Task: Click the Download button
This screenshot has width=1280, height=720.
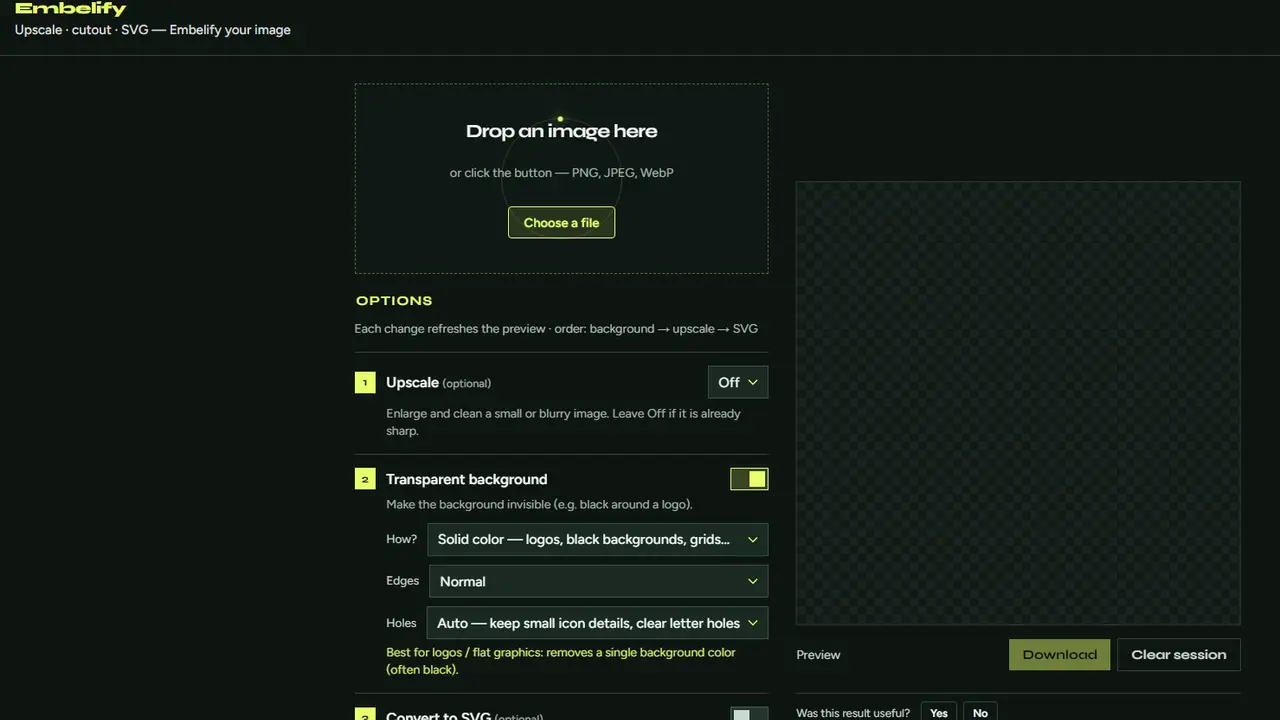Action: (1059, 655)
